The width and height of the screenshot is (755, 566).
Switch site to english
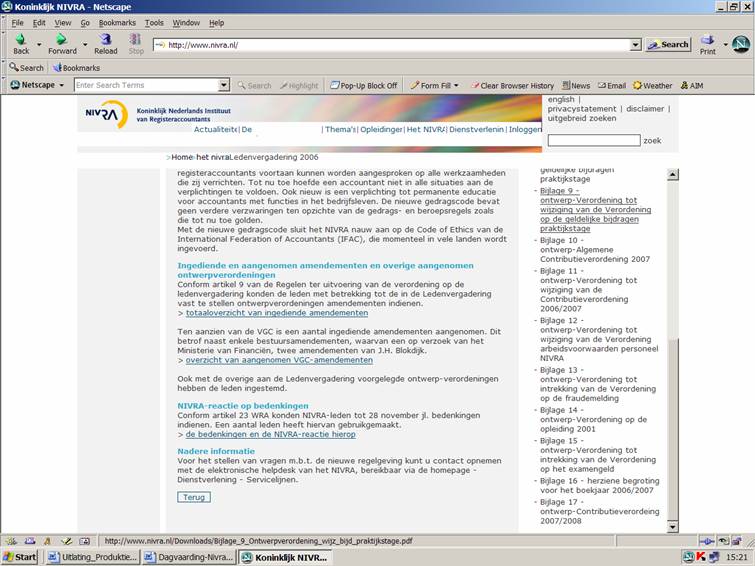click(x=561, y=99)
